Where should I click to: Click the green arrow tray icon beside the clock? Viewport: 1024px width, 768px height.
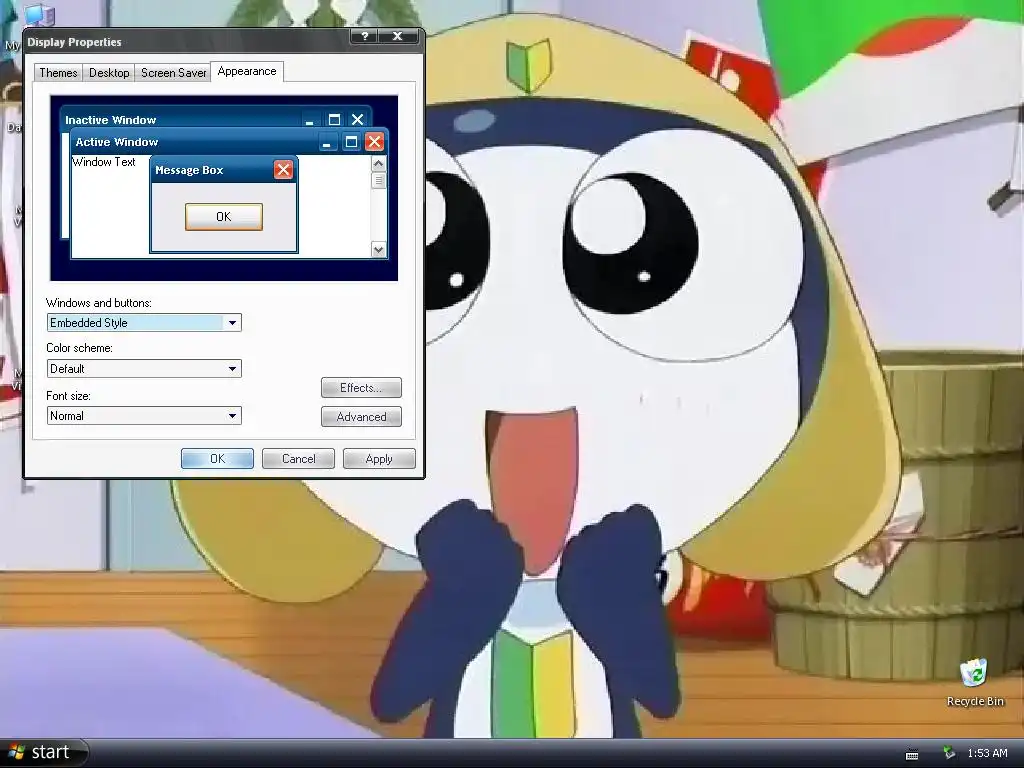(x=949, y=753)
